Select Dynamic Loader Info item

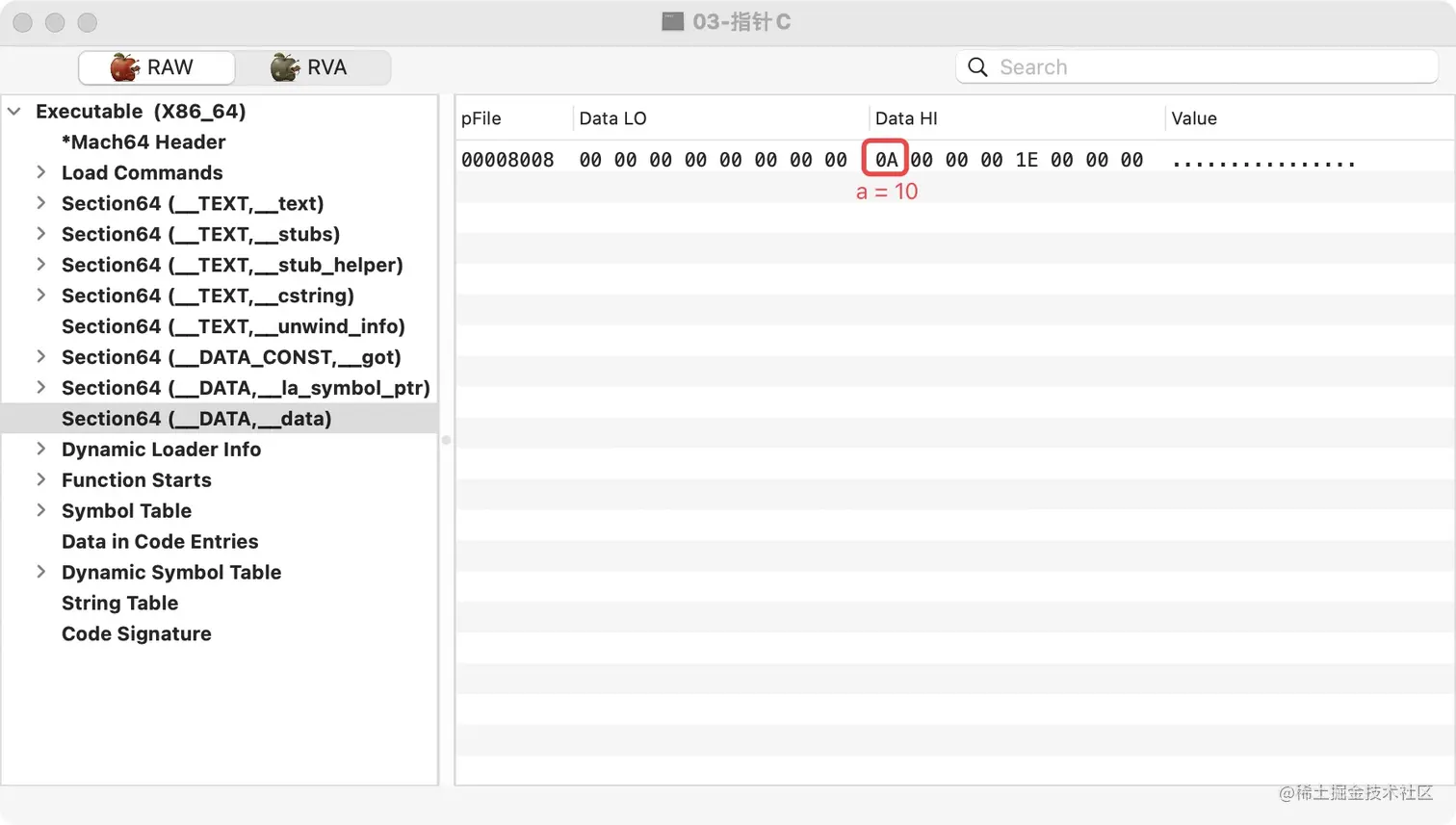161,450
